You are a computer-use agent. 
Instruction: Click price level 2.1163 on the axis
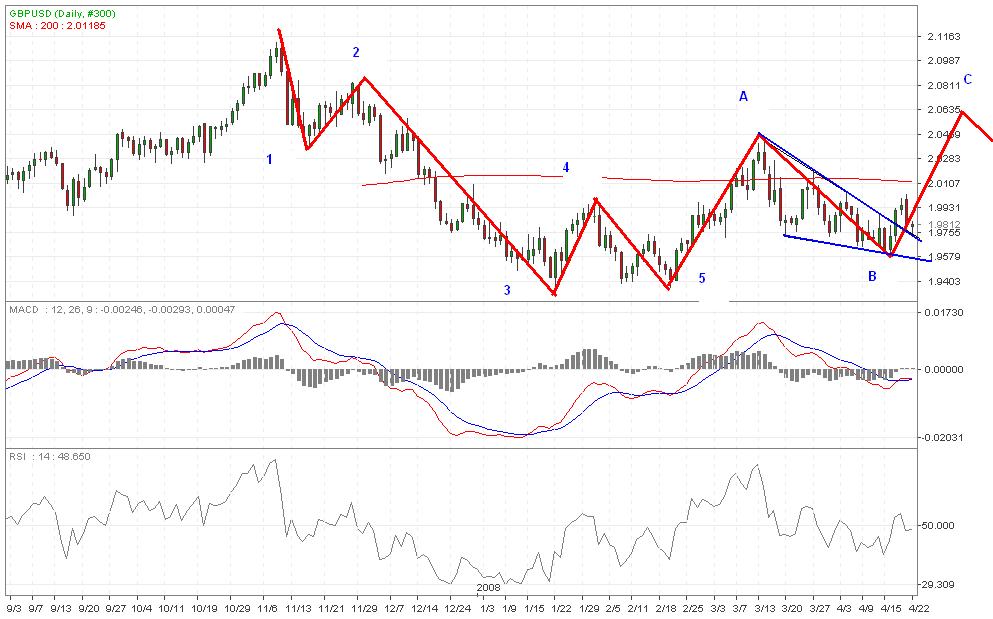[944, 37]
